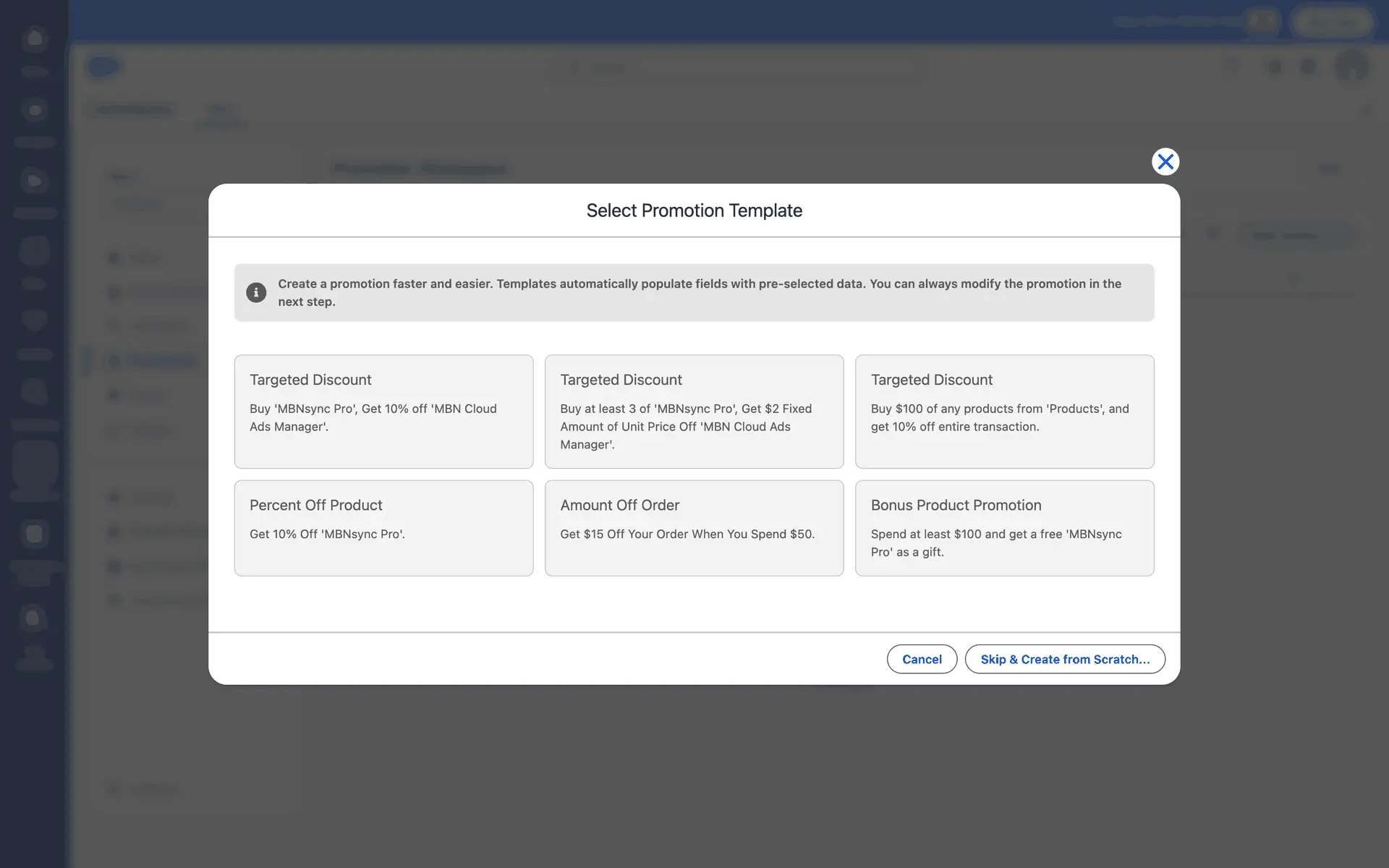The width and height of the screenshot is (1389, 868).
Task: Click second icon in dark left sidebar
Action: click(x=34, y=110)
